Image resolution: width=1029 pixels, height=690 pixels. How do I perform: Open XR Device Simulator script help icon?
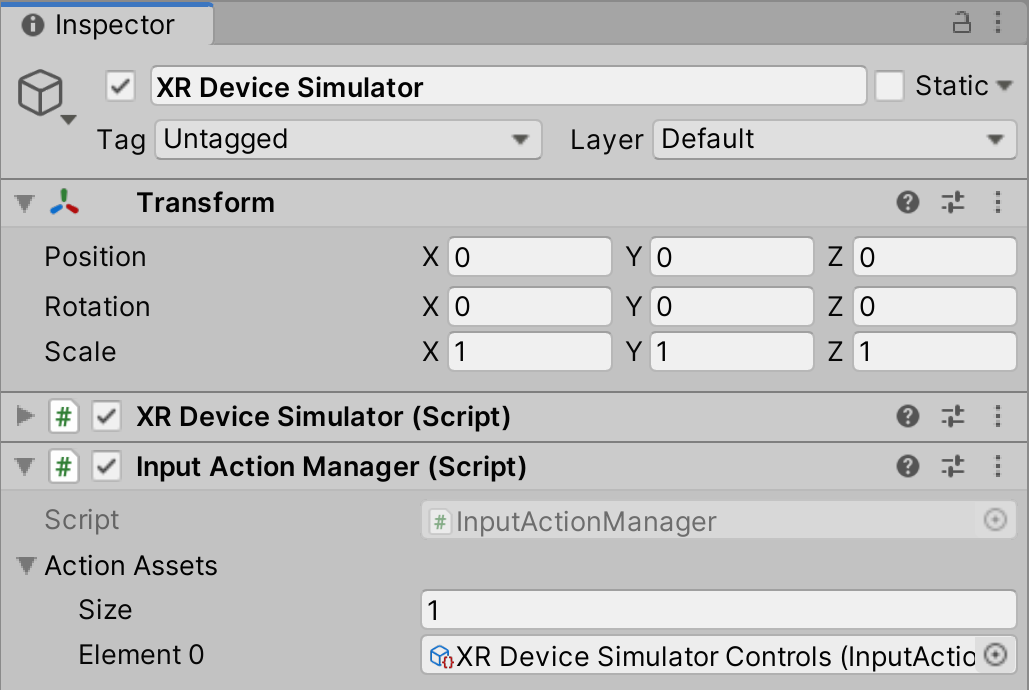pos(907,417)
